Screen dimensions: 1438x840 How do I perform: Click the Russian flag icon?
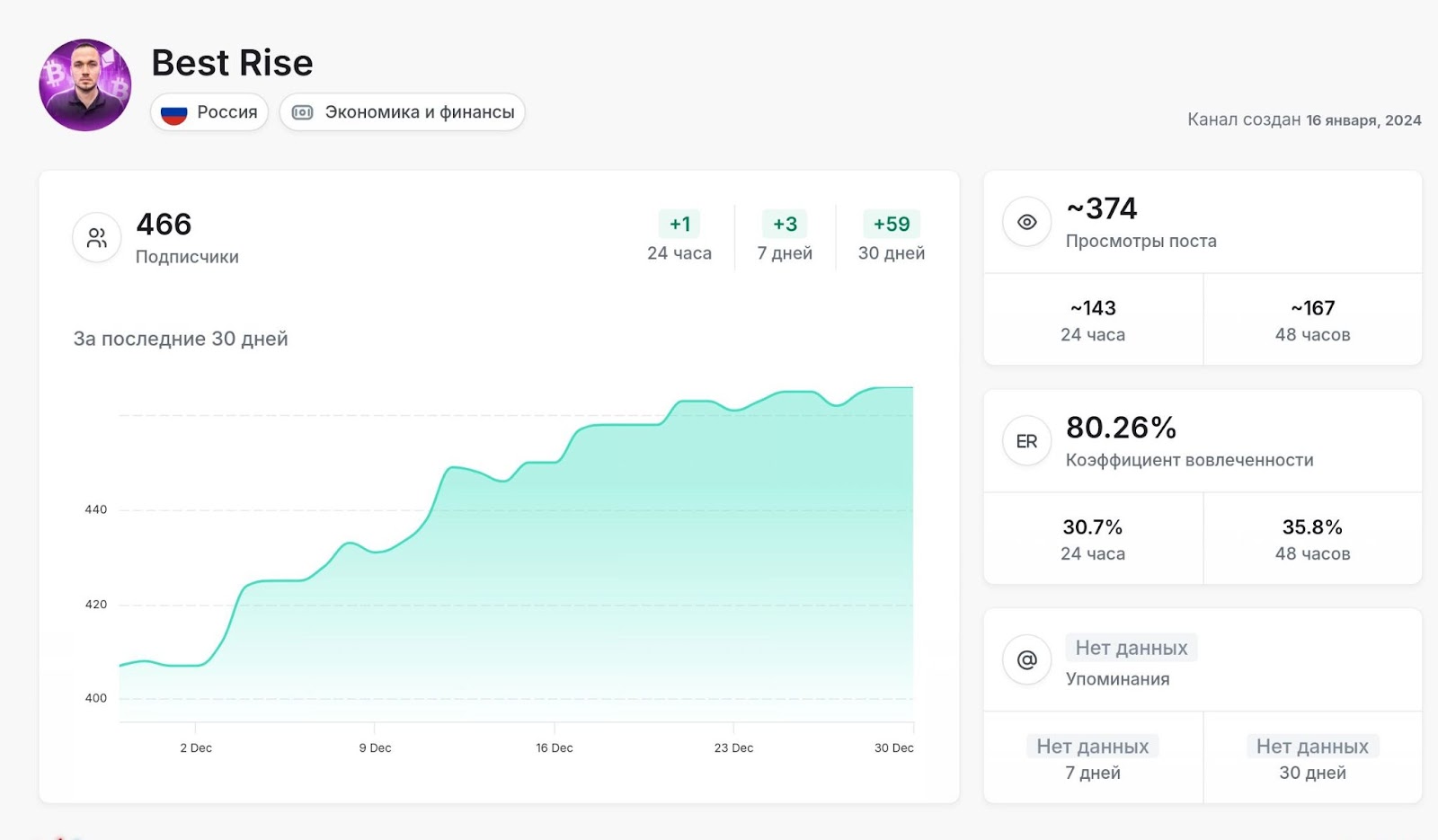(x=173, y=113)
